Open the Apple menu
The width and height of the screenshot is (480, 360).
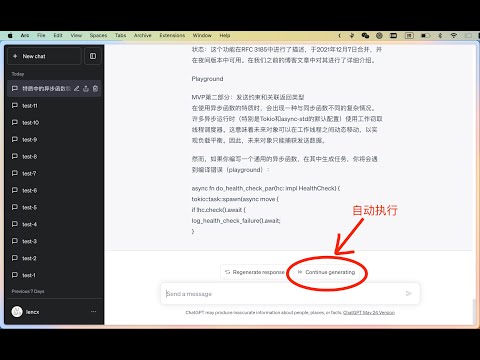[10, 35]
